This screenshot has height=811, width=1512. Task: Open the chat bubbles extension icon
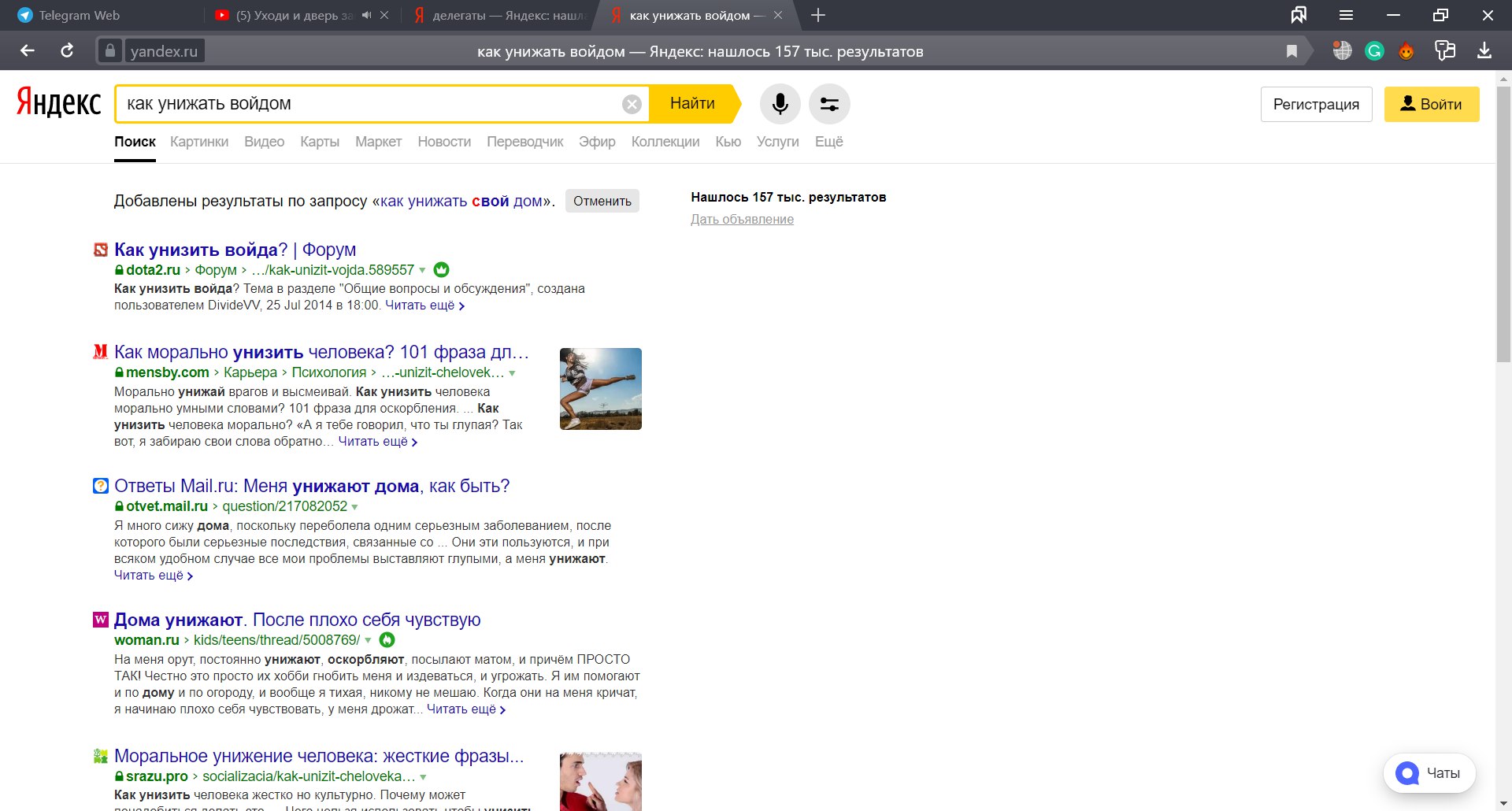point(1445,51)
